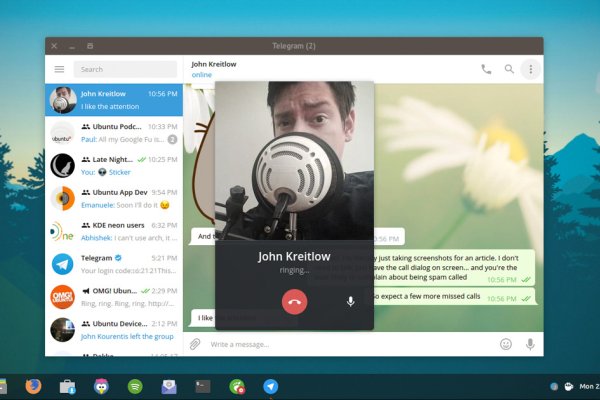Record a voice message with microphone icon
This screenshot has height=400, width=600.
[530, 344]
